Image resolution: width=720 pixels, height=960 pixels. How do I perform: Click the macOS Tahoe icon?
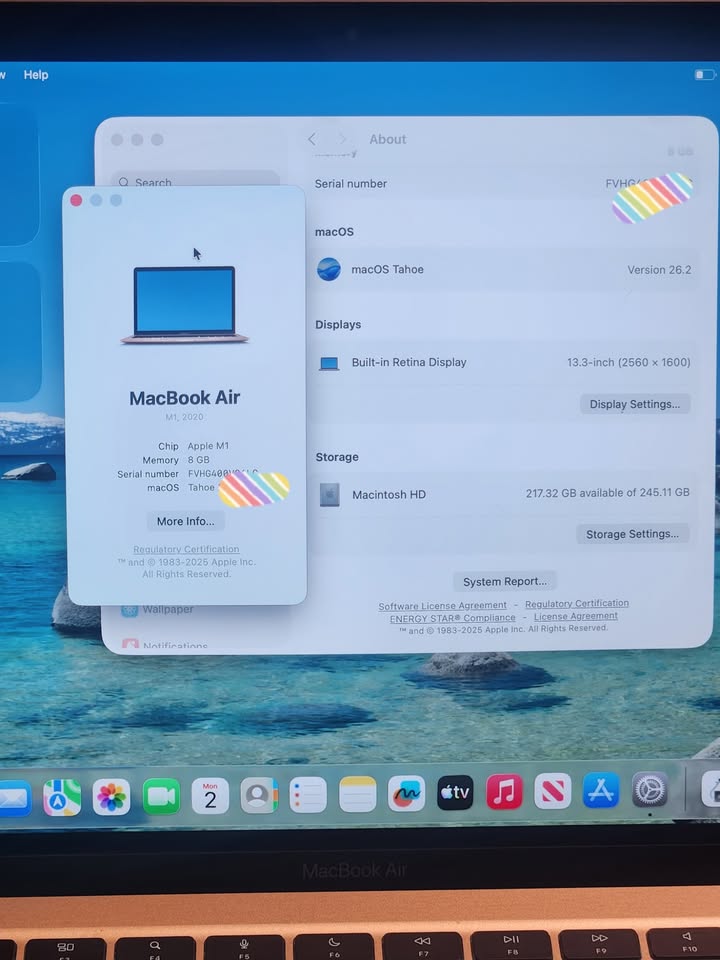click(329, 269)
